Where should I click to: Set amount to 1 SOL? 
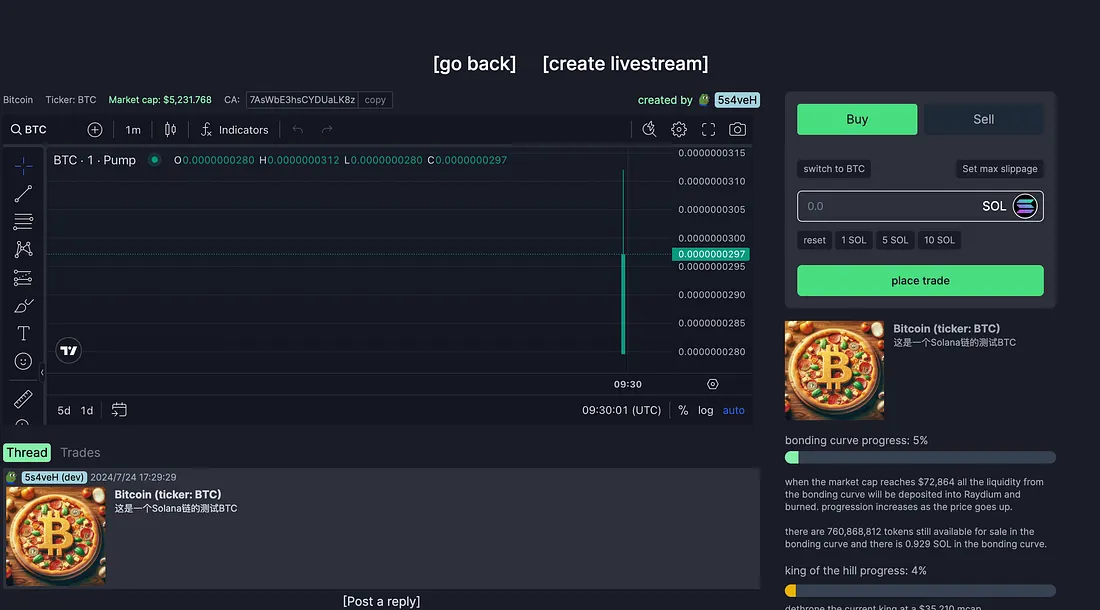[x=854, y=240]
